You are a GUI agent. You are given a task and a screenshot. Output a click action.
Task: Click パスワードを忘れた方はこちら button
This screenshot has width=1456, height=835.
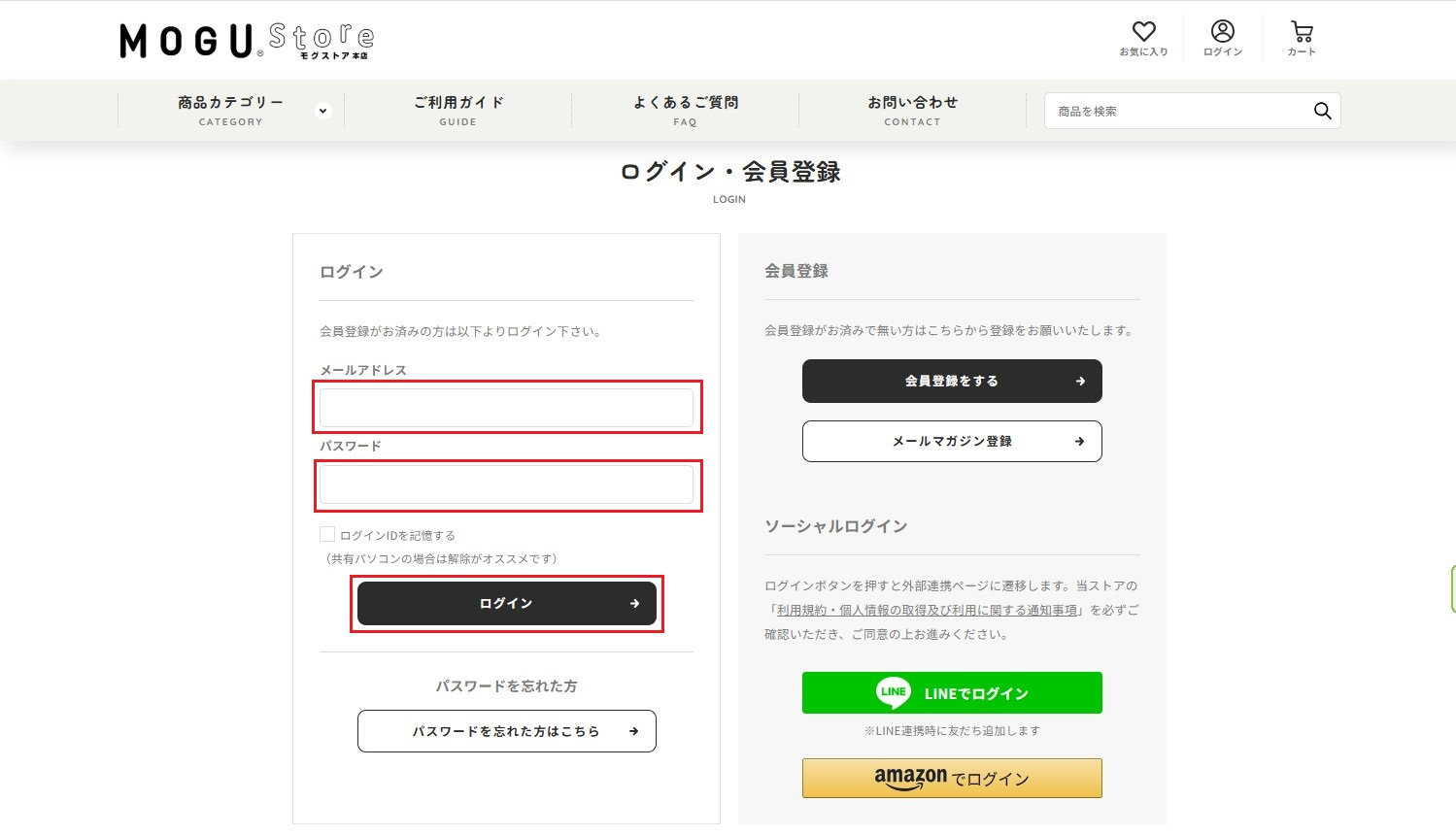[507, 731]
